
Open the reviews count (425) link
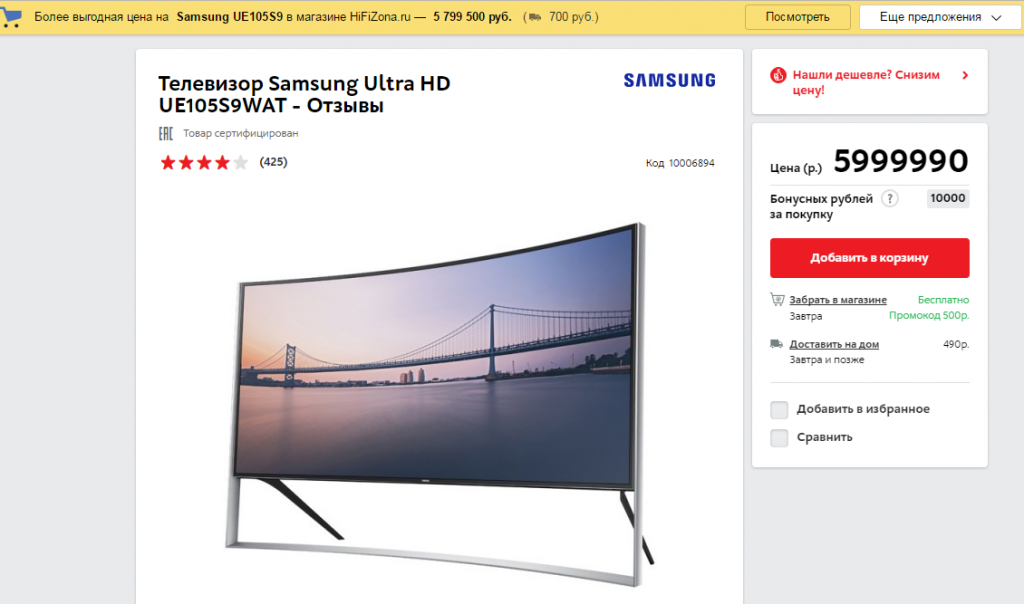pos(273,162)
